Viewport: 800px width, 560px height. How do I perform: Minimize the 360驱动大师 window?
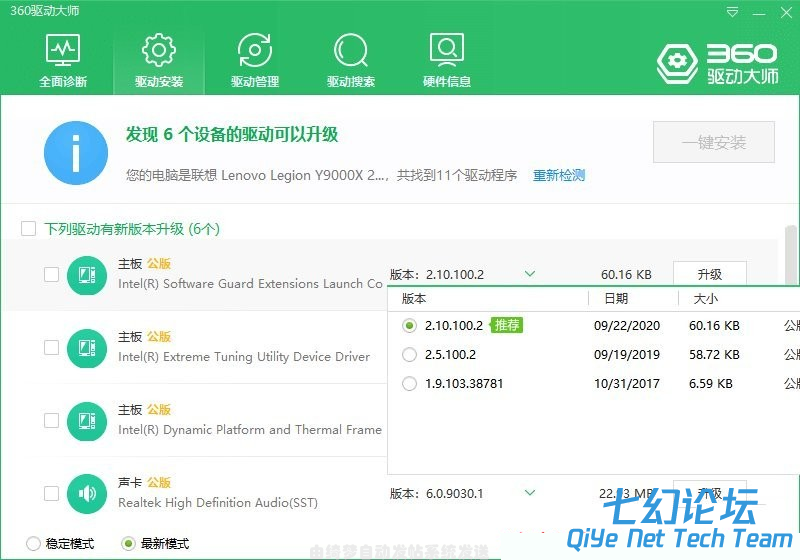coord(759,14)
